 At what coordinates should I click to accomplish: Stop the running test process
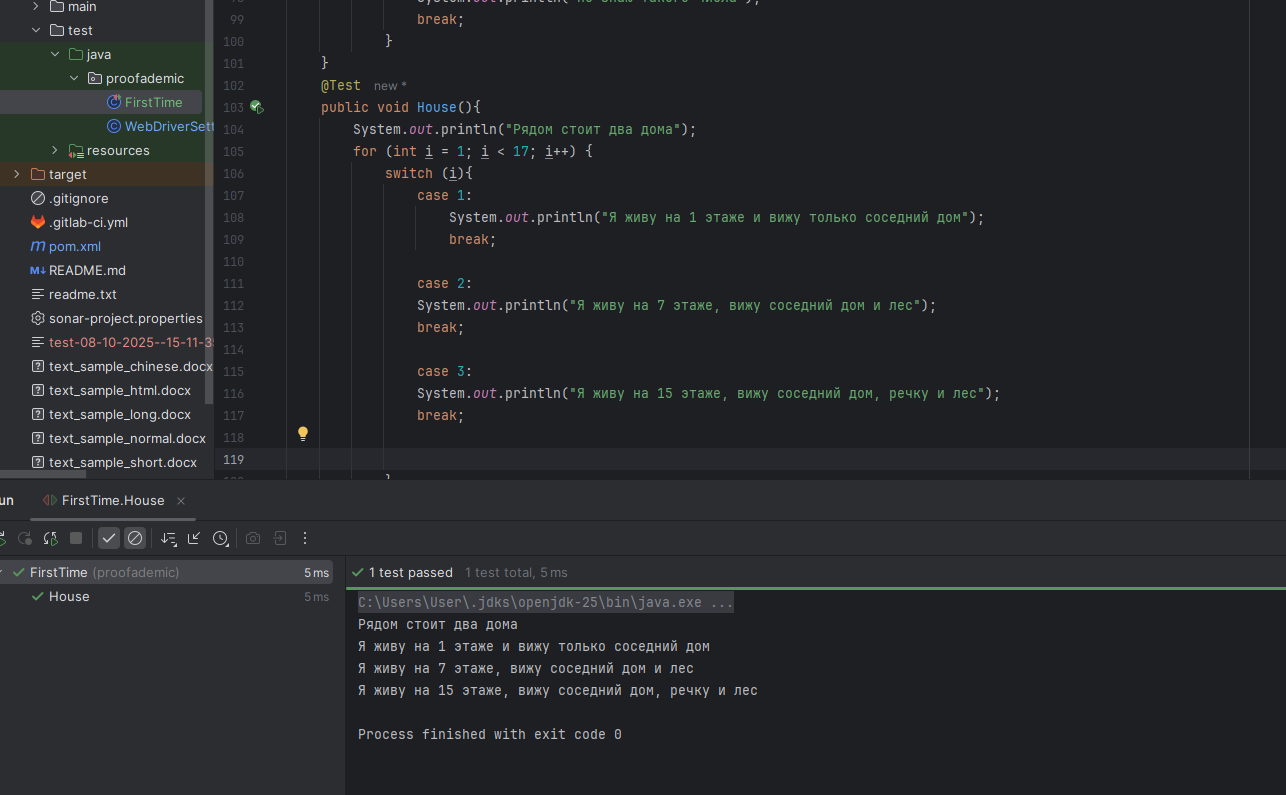tap(76, 538)
